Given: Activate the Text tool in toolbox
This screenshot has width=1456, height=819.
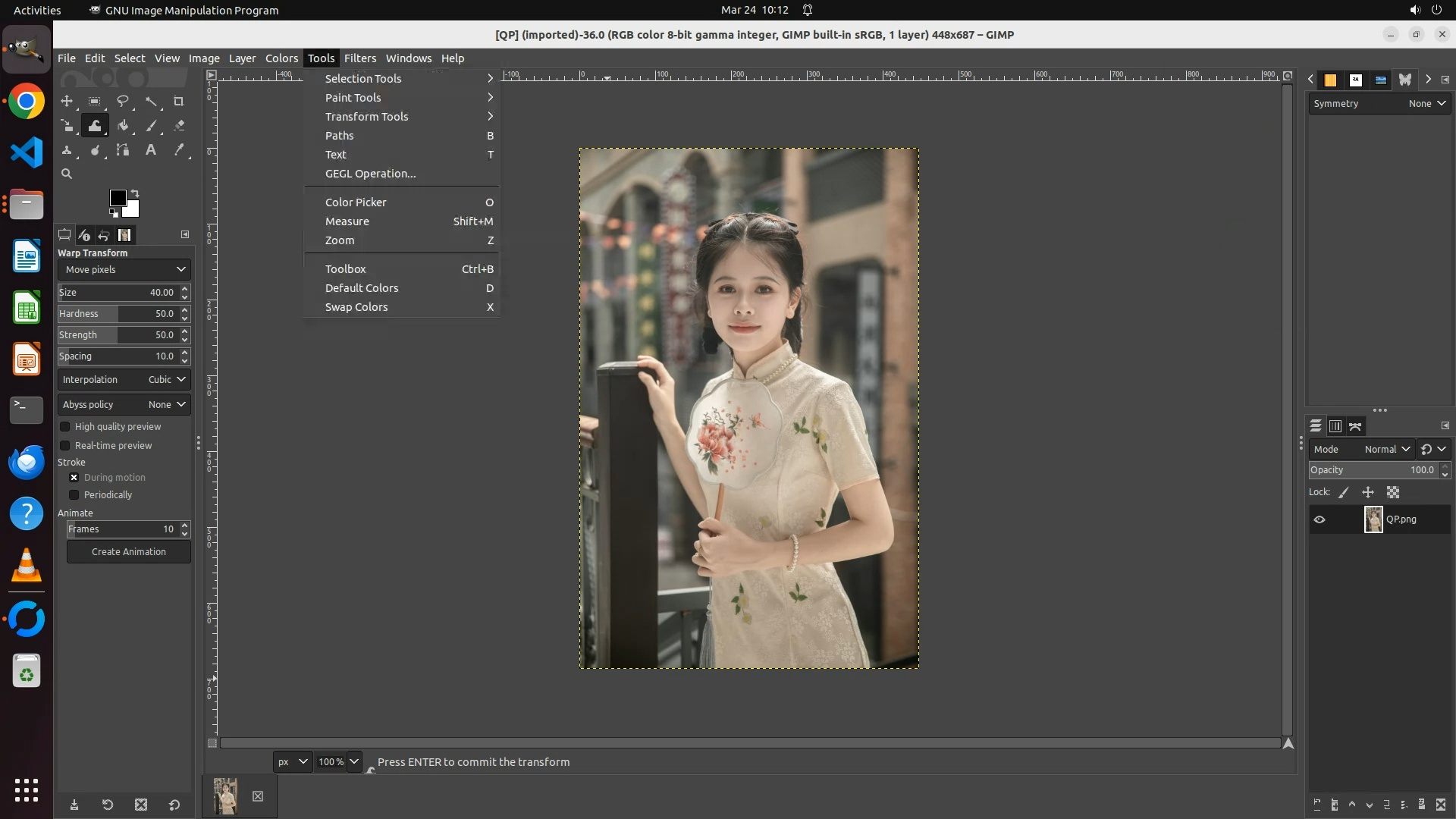Looking at the screenshot, I should [x=151, y=150].
